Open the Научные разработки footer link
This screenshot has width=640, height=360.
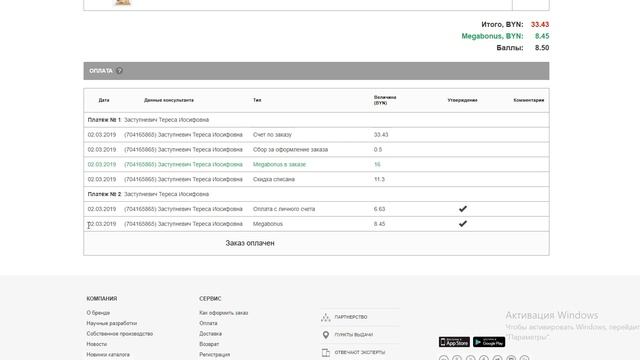click(111, 323)
